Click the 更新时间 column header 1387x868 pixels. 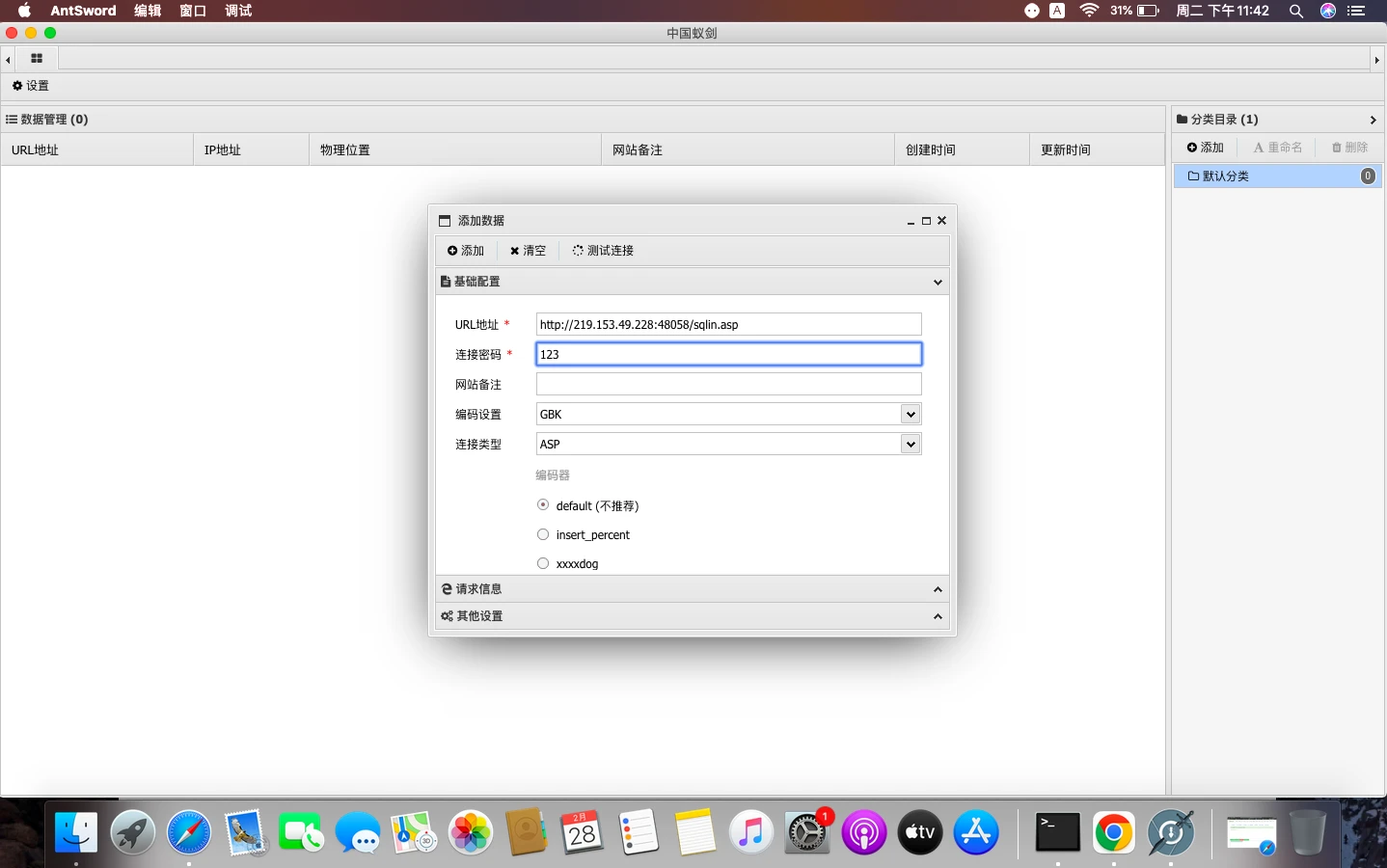(1097, 149)
